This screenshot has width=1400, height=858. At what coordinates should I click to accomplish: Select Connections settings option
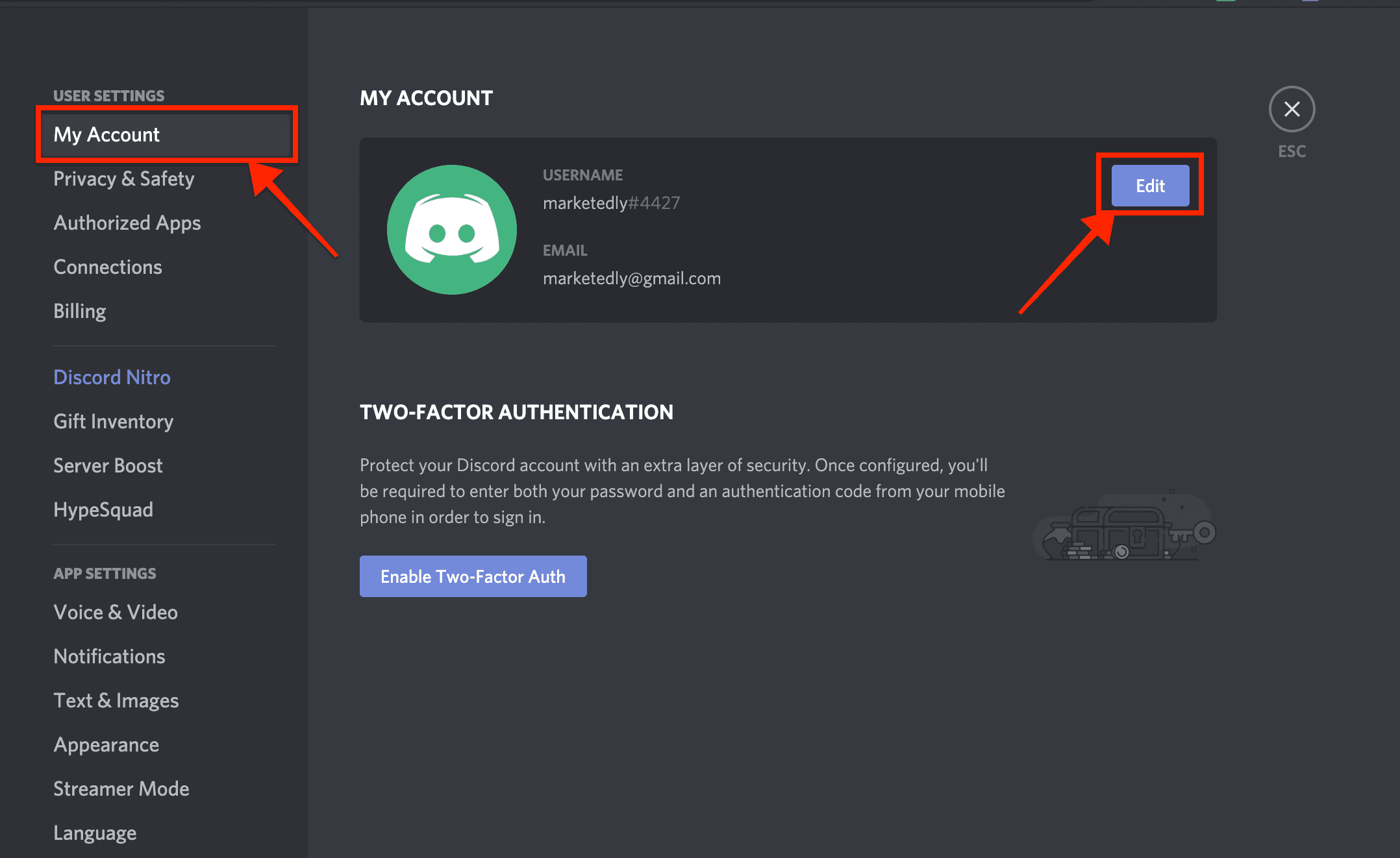coord(107,266)
